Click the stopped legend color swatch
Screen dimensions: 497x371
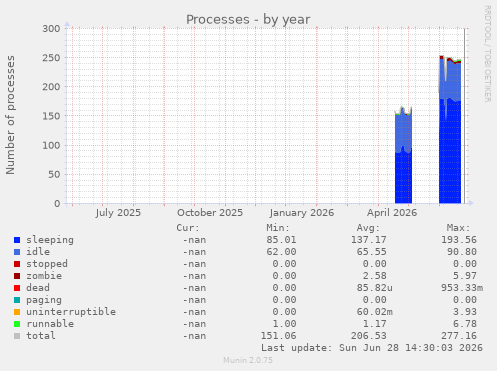point(17,264)
